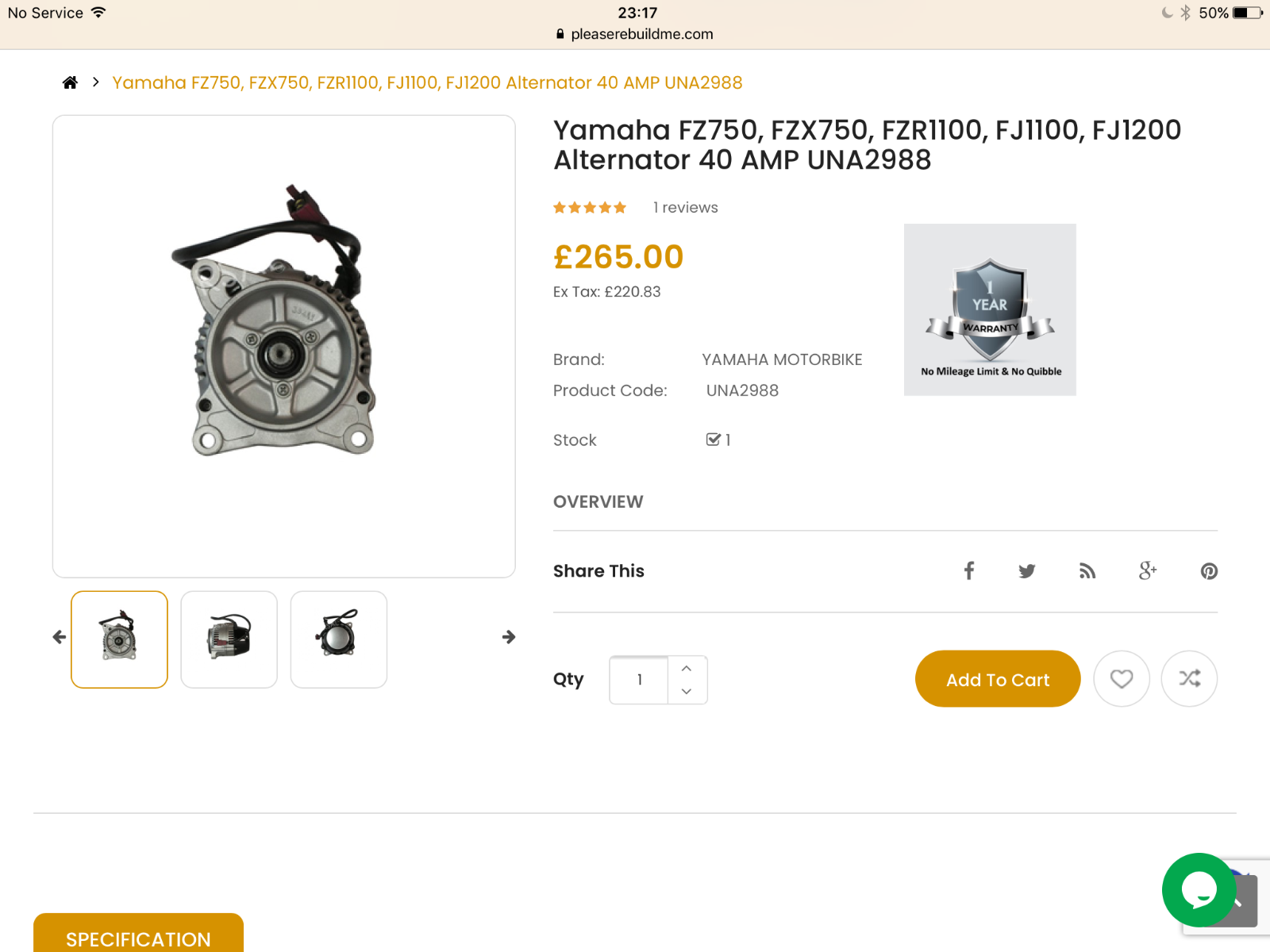Increase quantity with up arrow
This screenshot has width=1270, height=952.
(687, 669)
